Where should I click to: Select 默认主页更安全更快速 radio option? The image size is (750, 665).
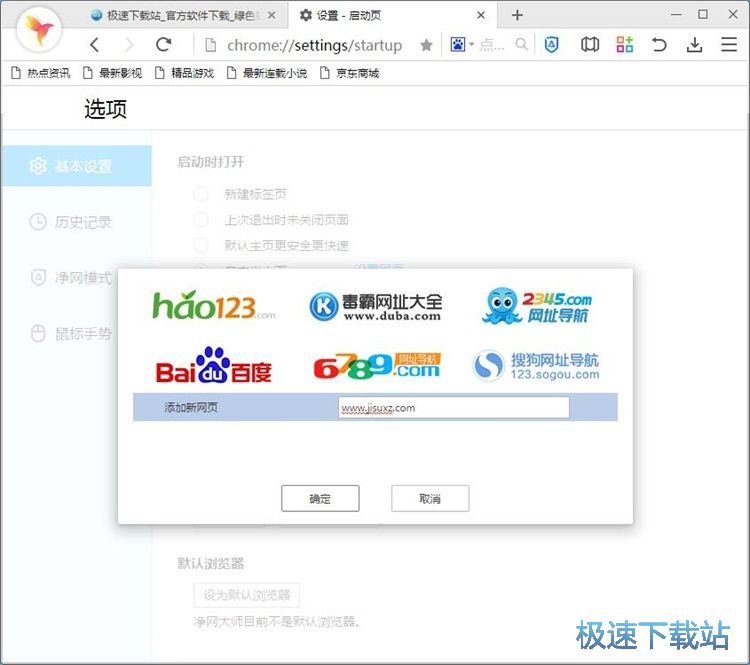[x=201, y=245]
